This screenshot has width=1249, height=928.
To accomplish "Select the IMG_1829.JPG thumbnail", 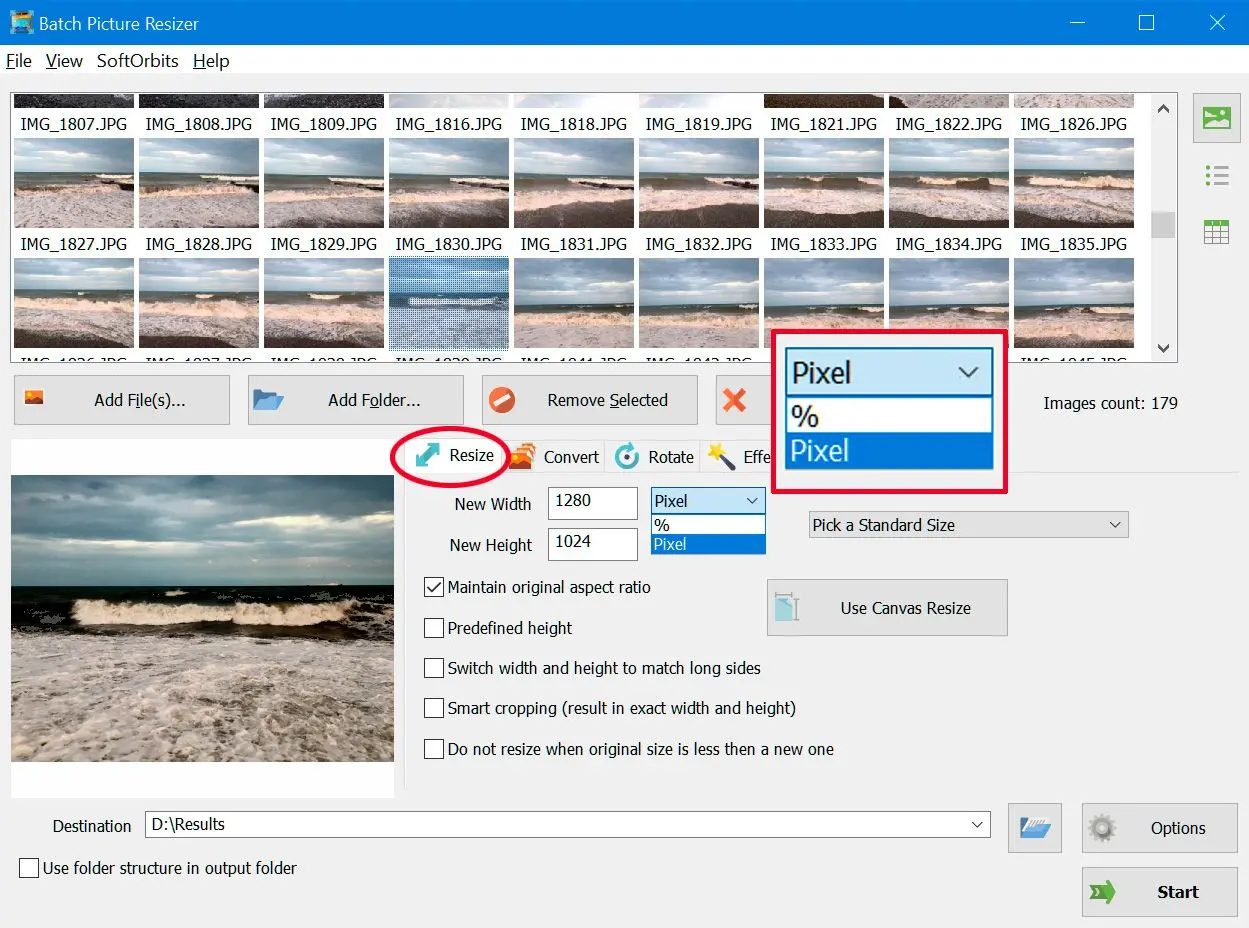I will coord(324,183).
